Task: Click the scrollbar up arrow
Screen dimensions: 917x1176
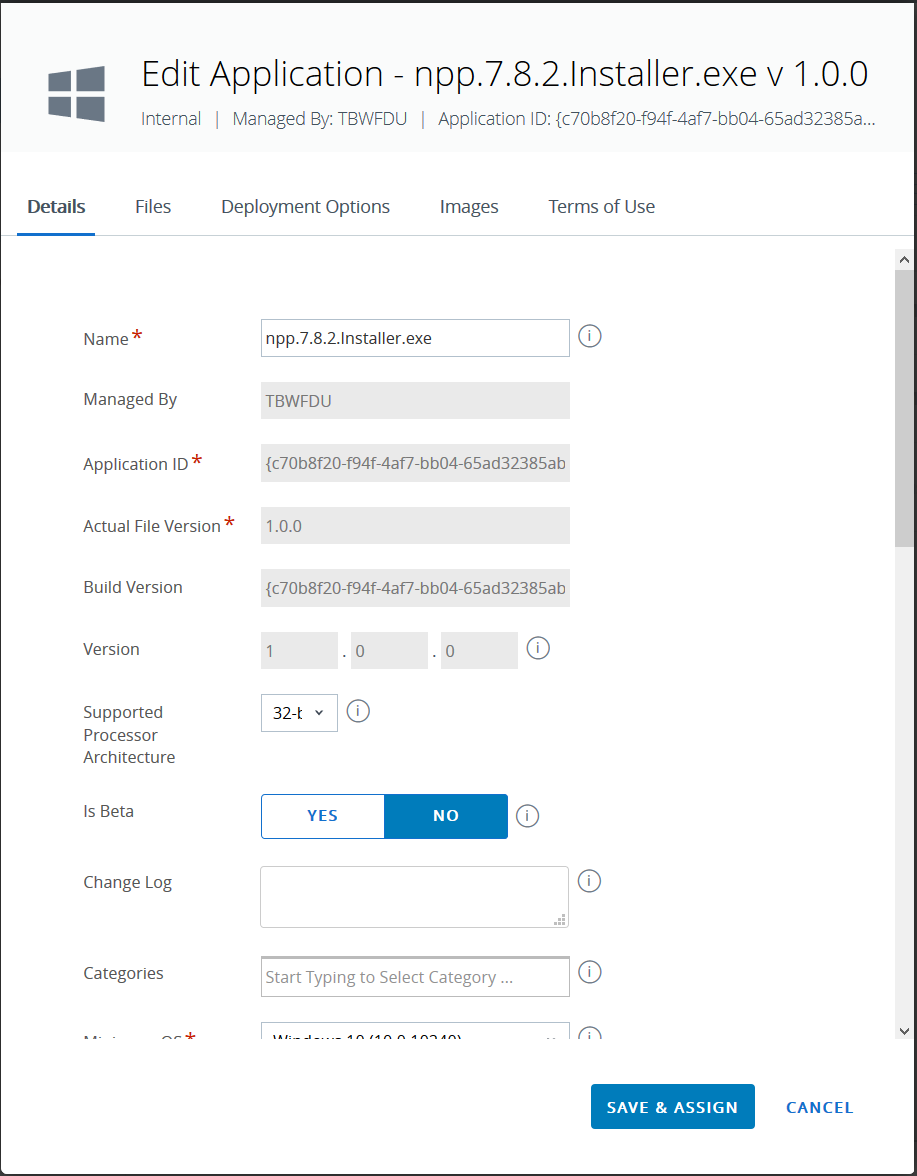Action: click(x=904, y=260)
